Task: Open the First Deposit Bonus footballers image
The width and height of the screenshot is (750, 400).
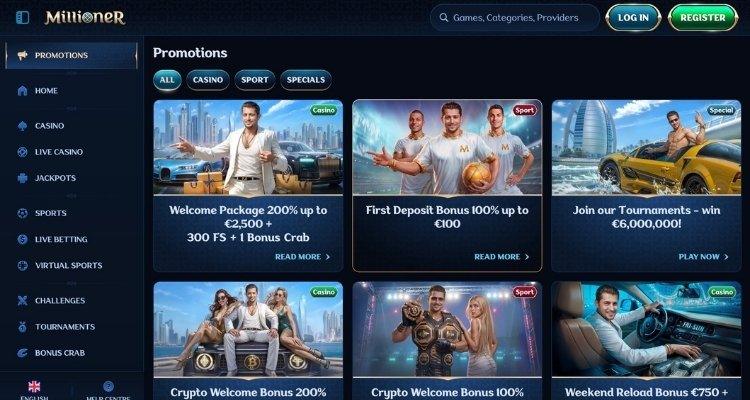Action: (447, 147)
